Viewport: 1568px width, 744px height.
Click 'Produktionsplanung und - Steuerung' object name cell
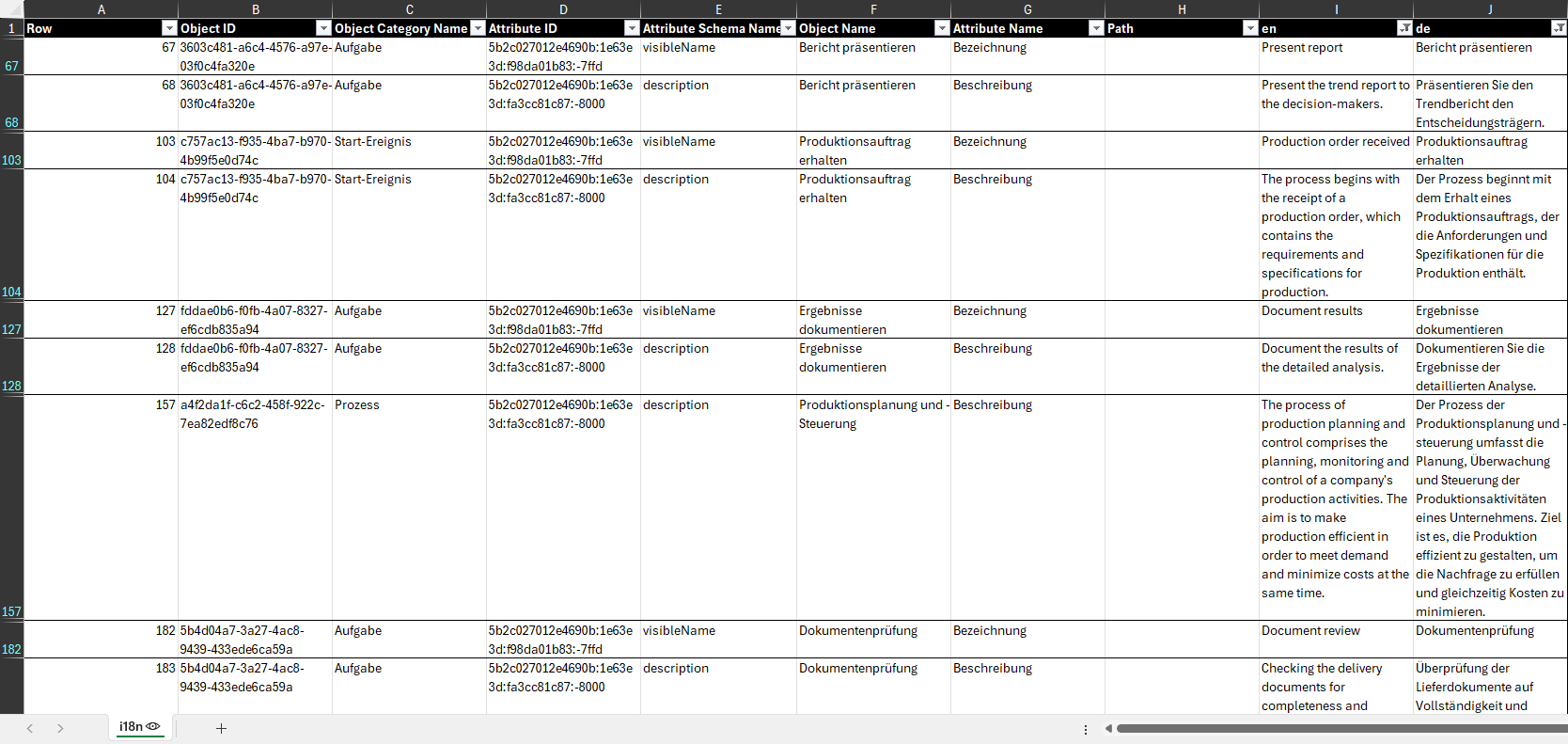[x=874, y=508]
